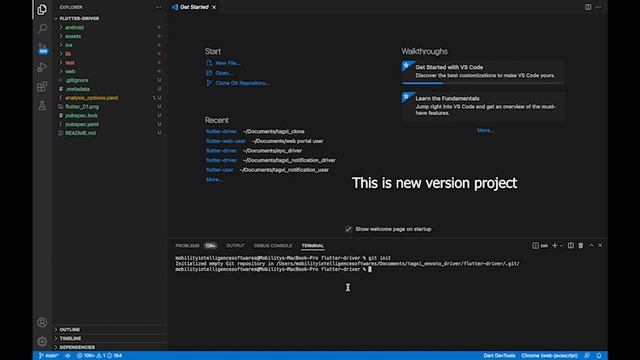Screen dimensions: 640x360
Task: Split the terminal panel
Action: coord(571,245)
